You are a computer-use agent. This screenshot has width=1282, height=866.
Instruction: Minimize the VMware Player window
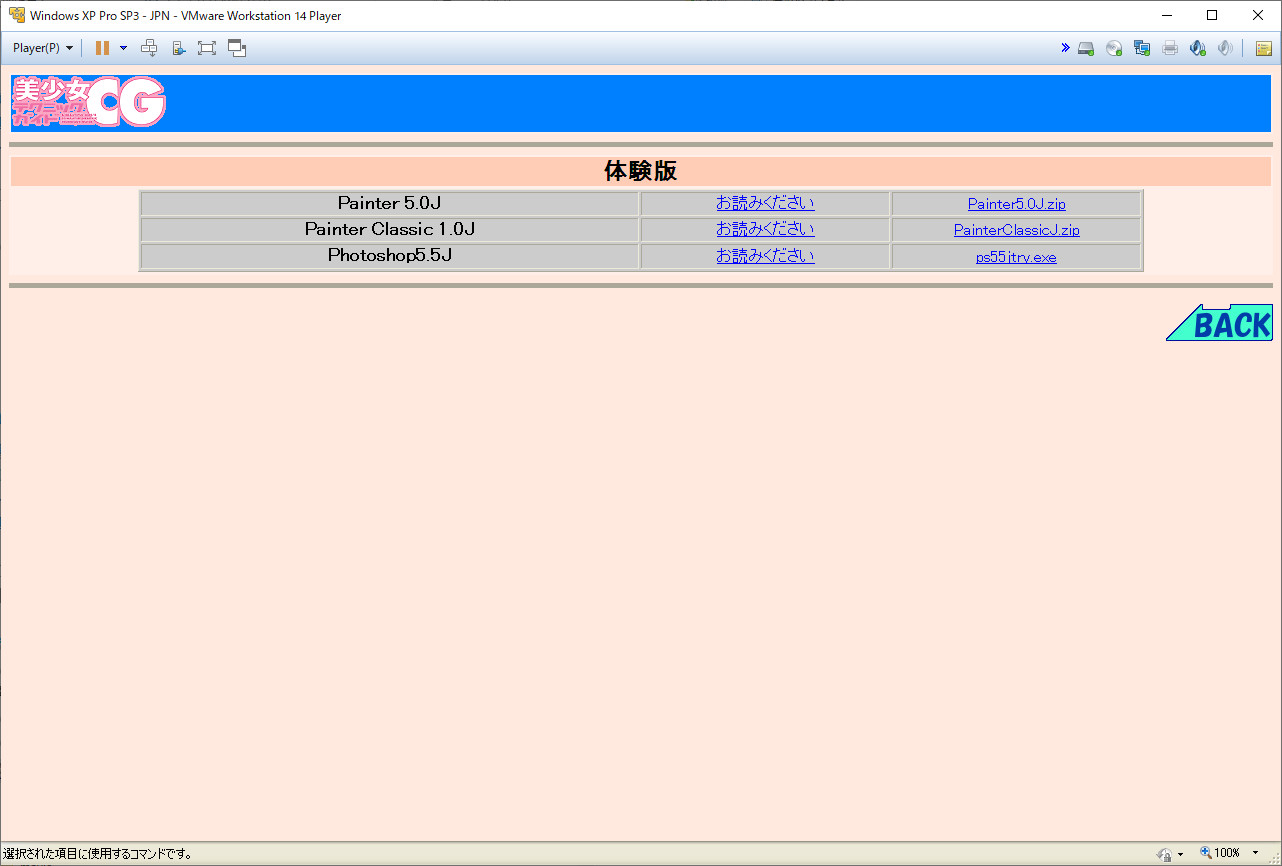1166,15
